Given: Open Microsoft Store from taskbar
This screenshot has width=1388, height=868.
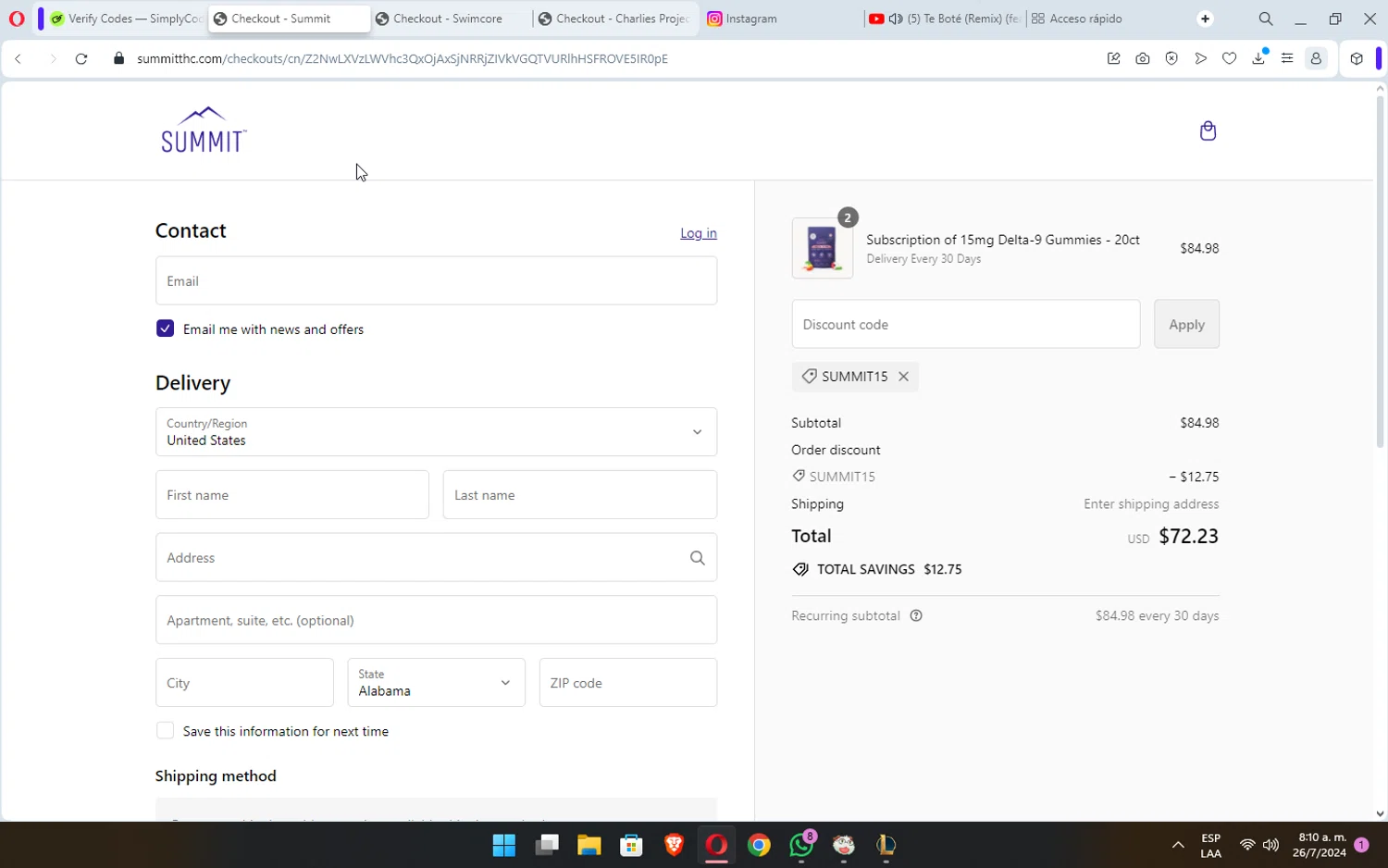Looking at the screenshot, I should point(632,845).
